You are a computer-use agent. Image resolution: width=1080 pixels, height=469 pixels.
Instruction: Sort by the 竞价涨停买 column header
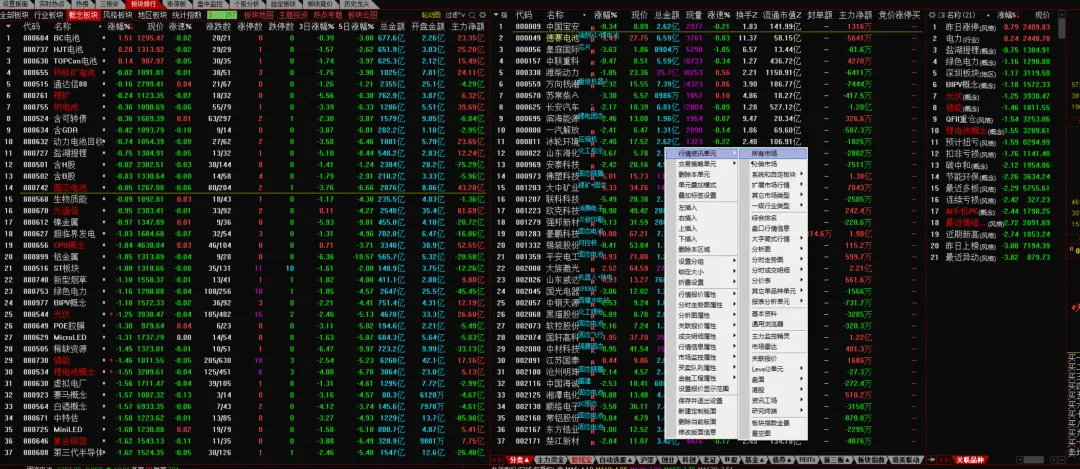tap(899, 14)
